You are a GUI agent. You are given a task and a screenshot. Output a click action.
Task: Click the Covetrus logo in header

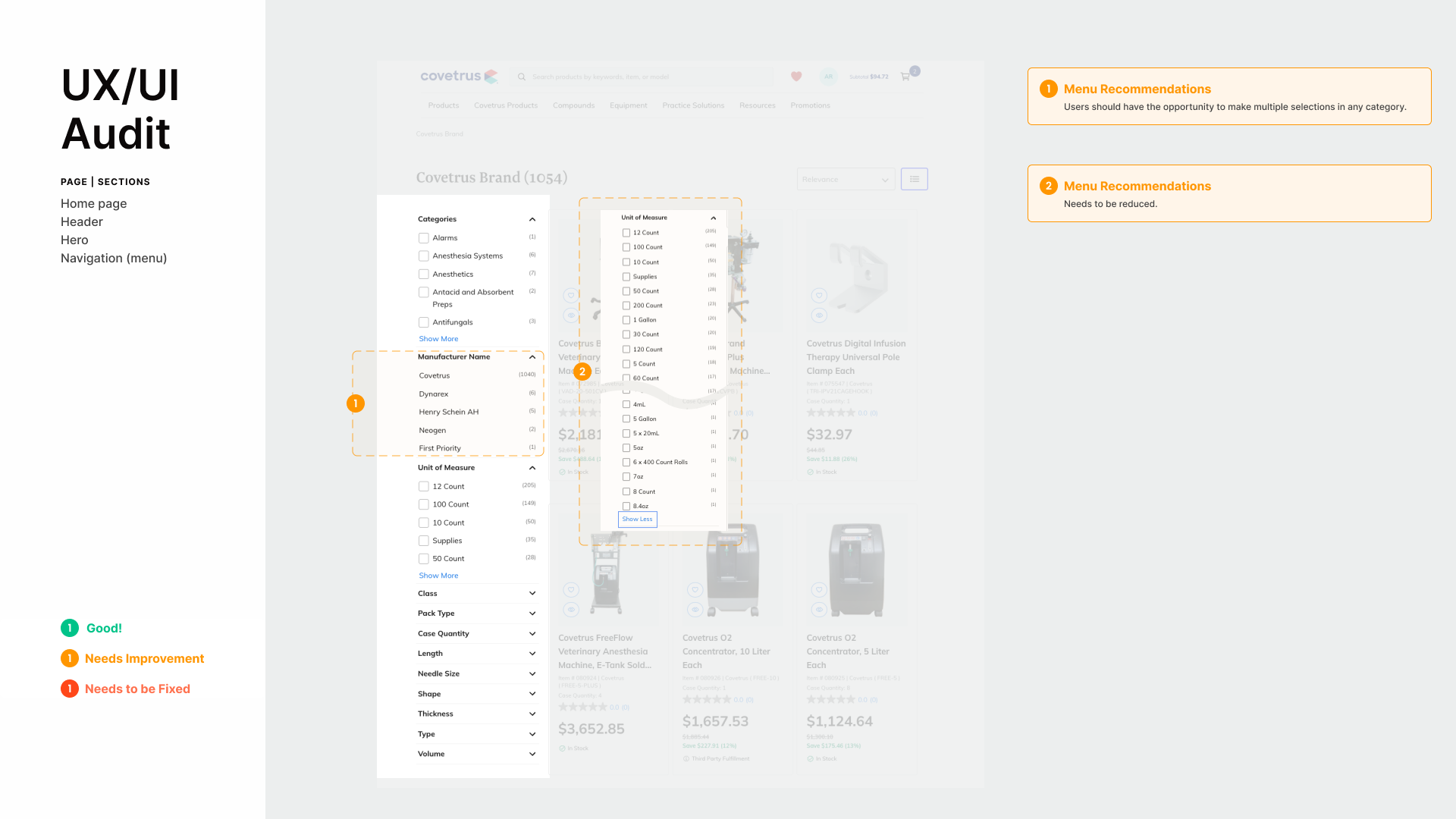459,76
